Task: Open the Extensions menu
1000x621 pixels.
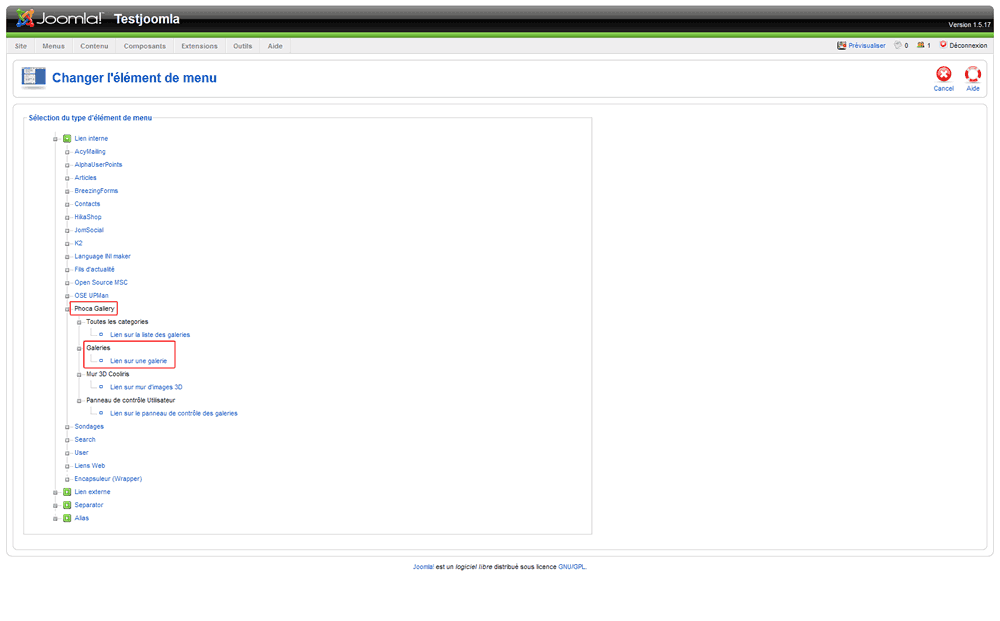Action: pos(199,46)
